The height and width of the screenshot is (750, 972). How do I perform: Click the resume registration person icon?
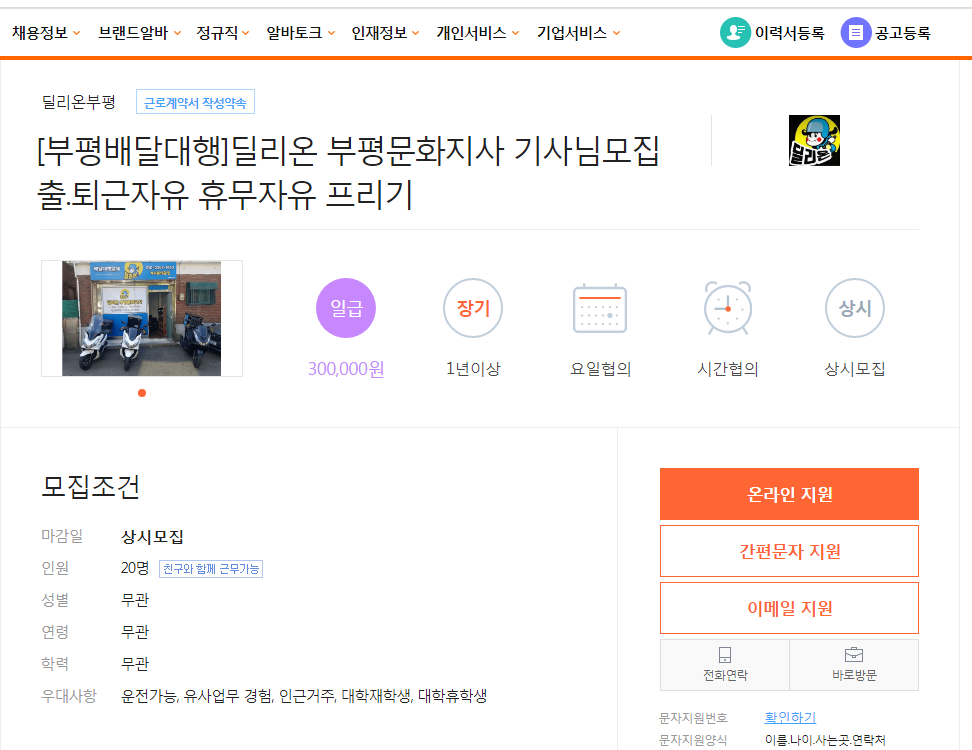(735, 32)
